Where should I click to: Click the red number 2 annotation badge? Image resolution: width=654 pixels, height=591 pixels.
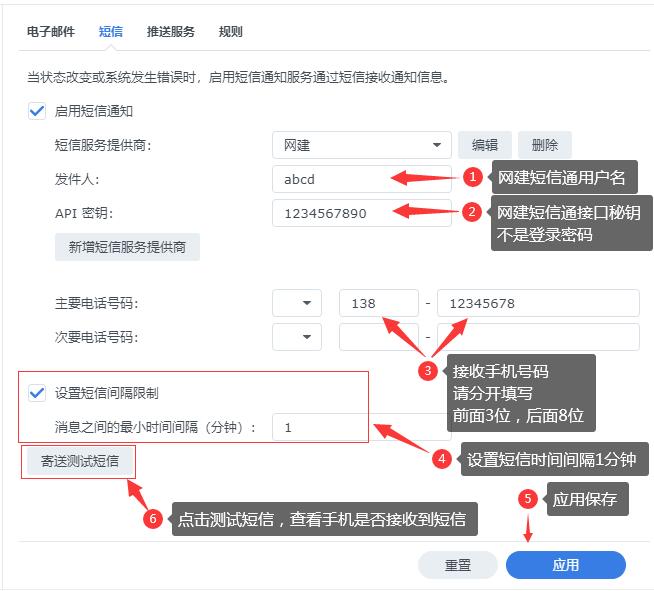[472, 211]
